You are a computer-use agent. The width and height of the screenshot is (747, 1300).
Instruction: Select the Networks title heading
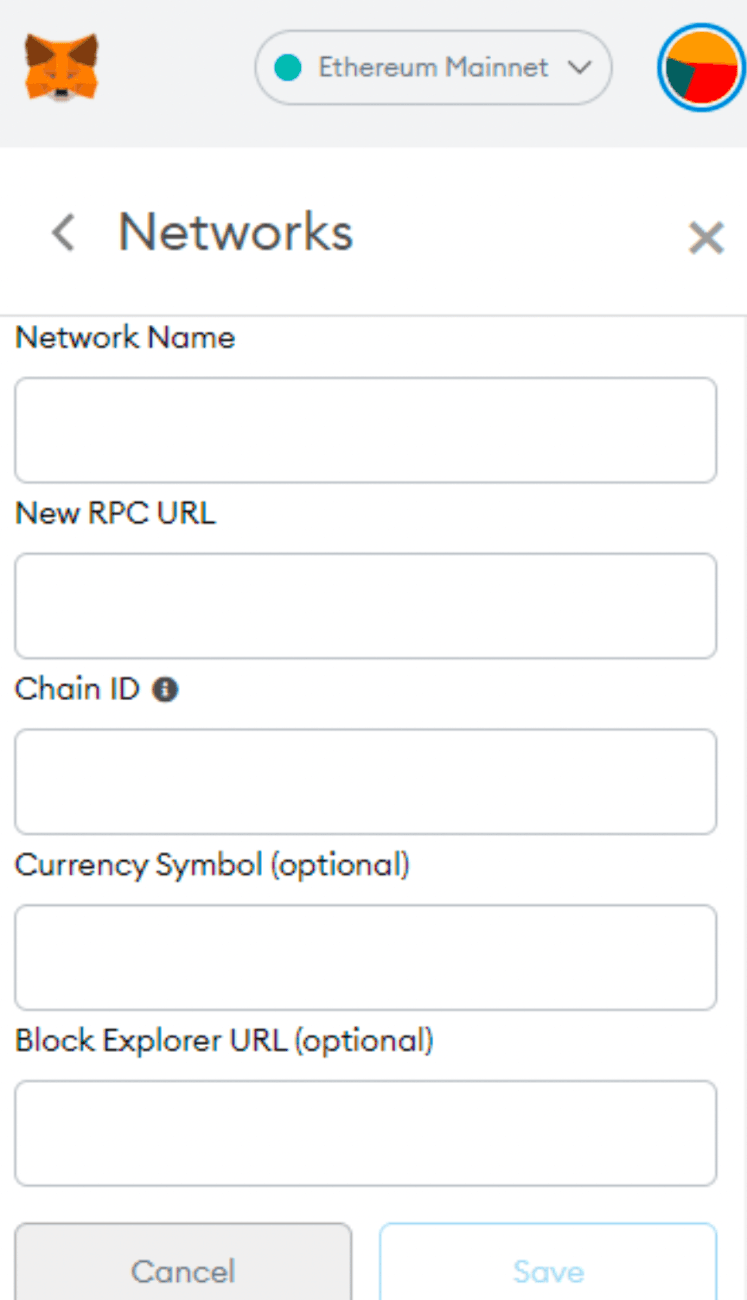pyautogui.click(x=234, y=232)
